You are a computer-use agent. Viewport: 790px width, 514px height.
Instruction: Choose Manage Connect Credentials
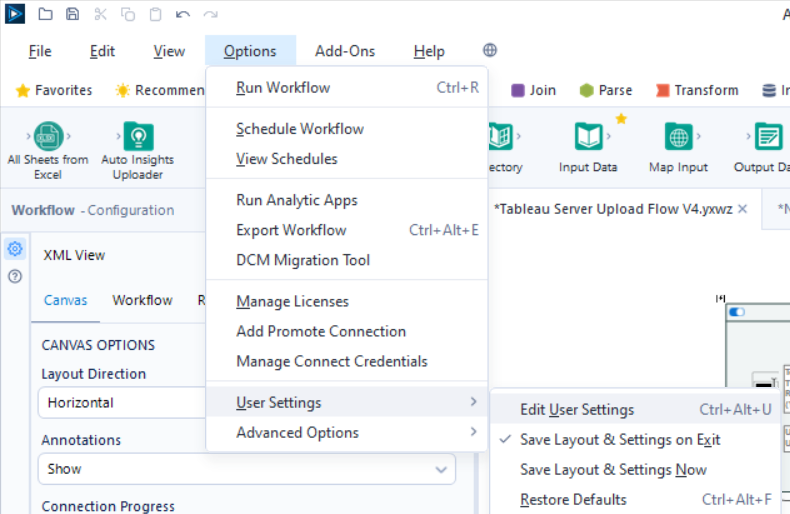point(347,361)
